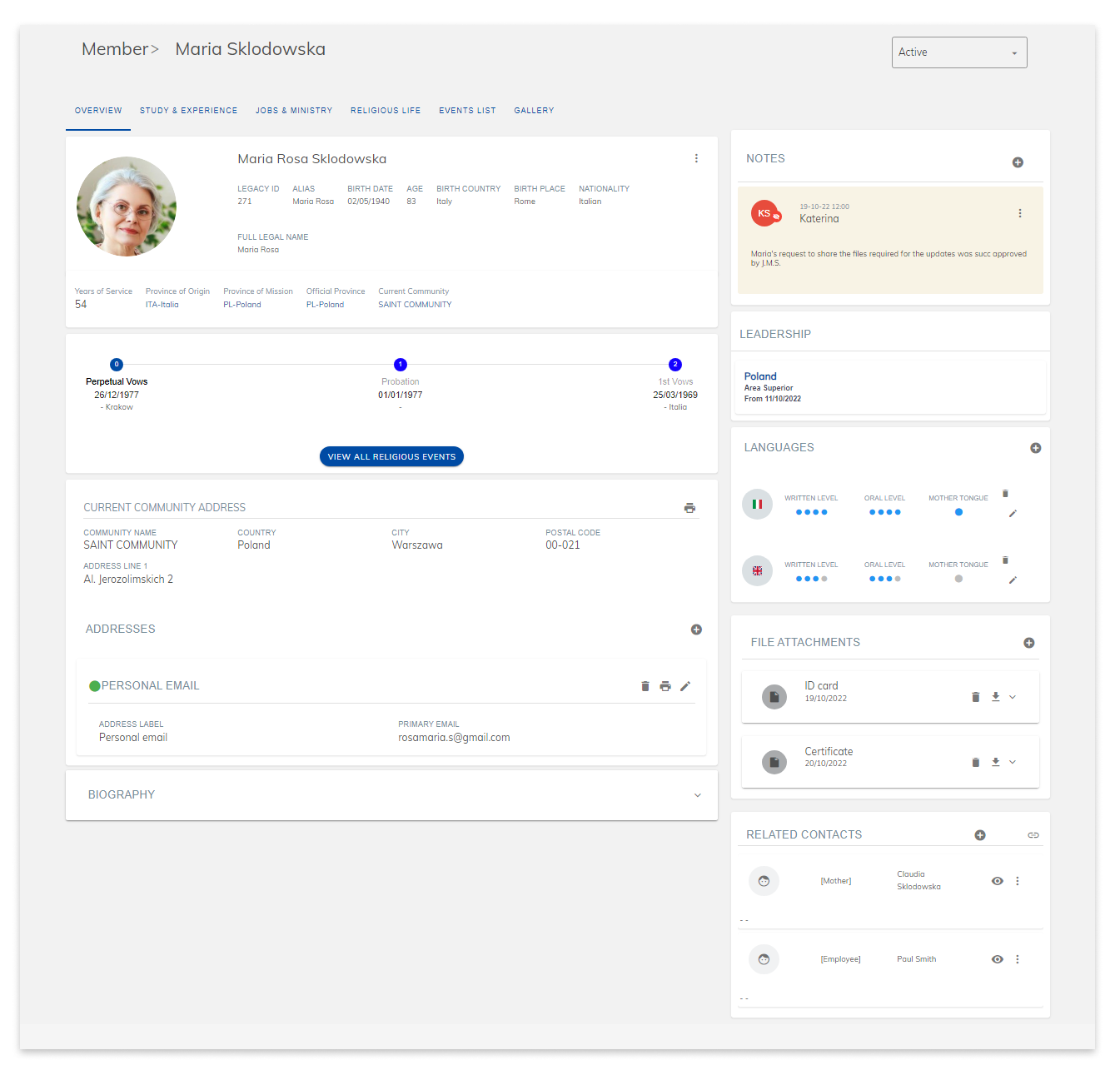Viewport: 1120px width, 1075px height.
Task: Select the Probation marker on the timeline
Action: 400,364
